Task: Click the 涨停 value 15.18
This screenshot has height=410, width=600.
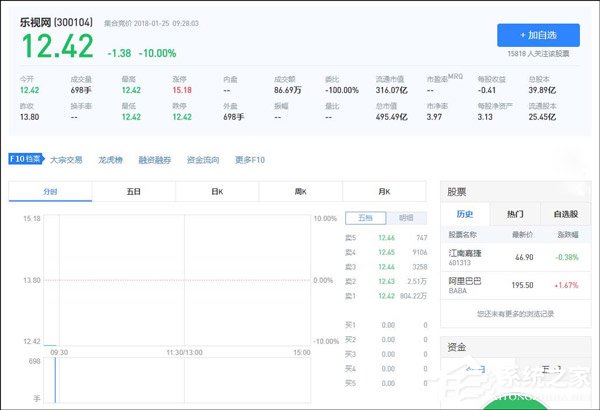Action: 182,90
